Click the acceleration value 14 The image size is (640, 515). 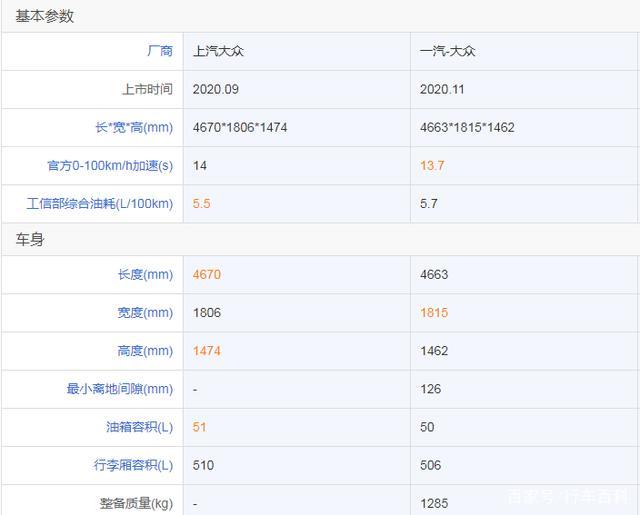tap(200, 166)
